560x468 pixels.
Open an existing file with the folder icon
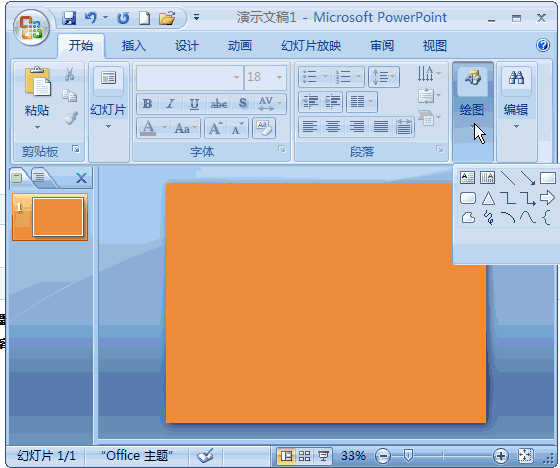click(167, 18)
